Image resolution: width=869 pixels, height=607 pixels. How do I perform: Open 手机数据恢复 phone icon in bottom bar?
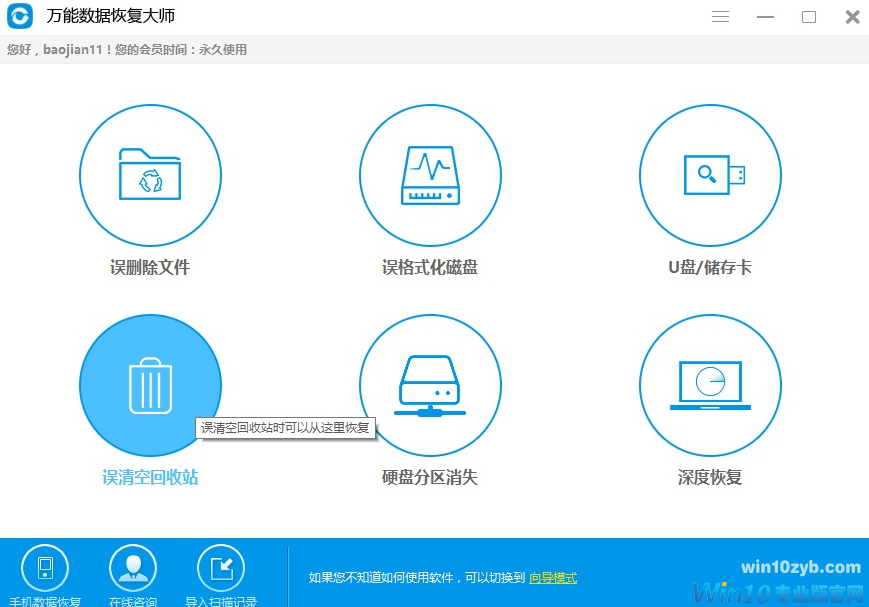[x=45, y=568]
